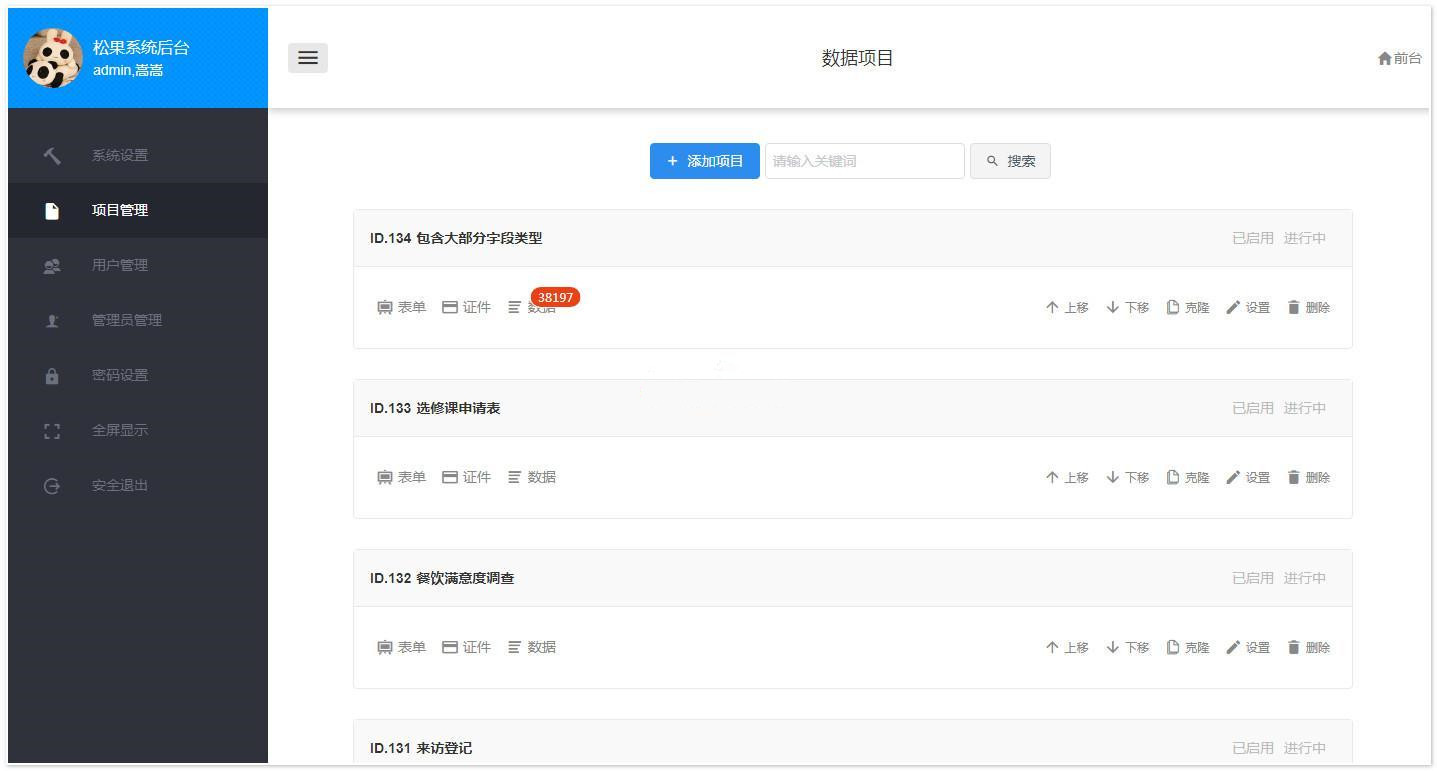Screen dimensions: 1437x771
Task: Open the 表单 icon for project ID.134
Action: [x=401, y=307]
